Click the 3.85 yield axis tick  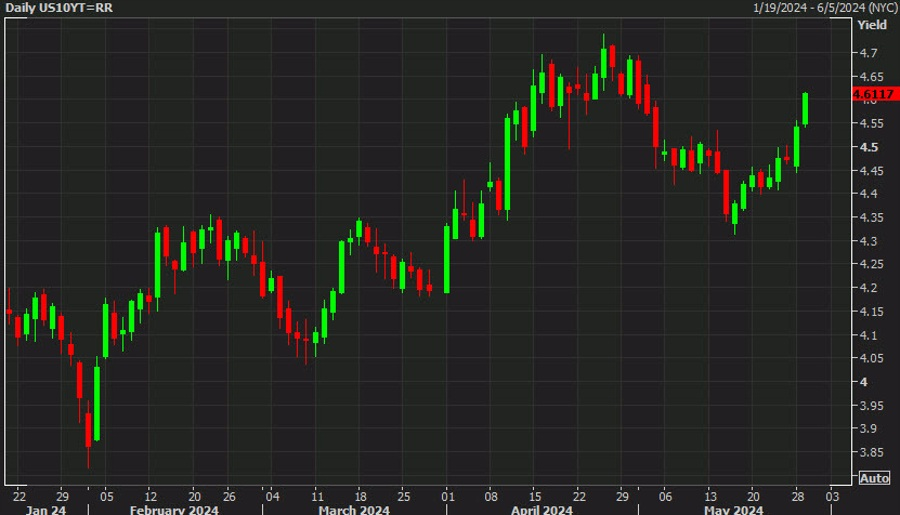tap(871, 452)
